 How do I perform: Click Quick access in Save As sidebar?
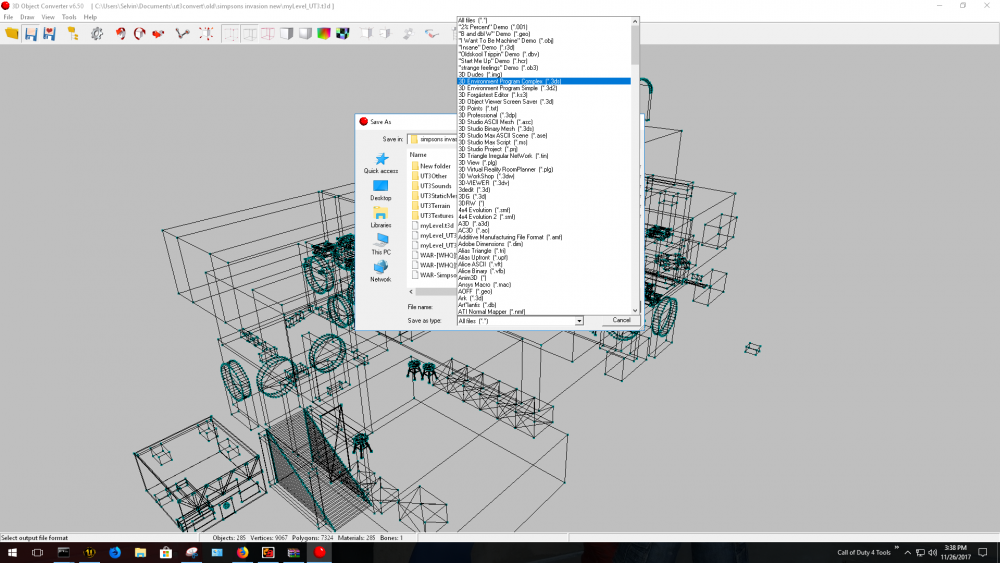click(x=381, y=163)
